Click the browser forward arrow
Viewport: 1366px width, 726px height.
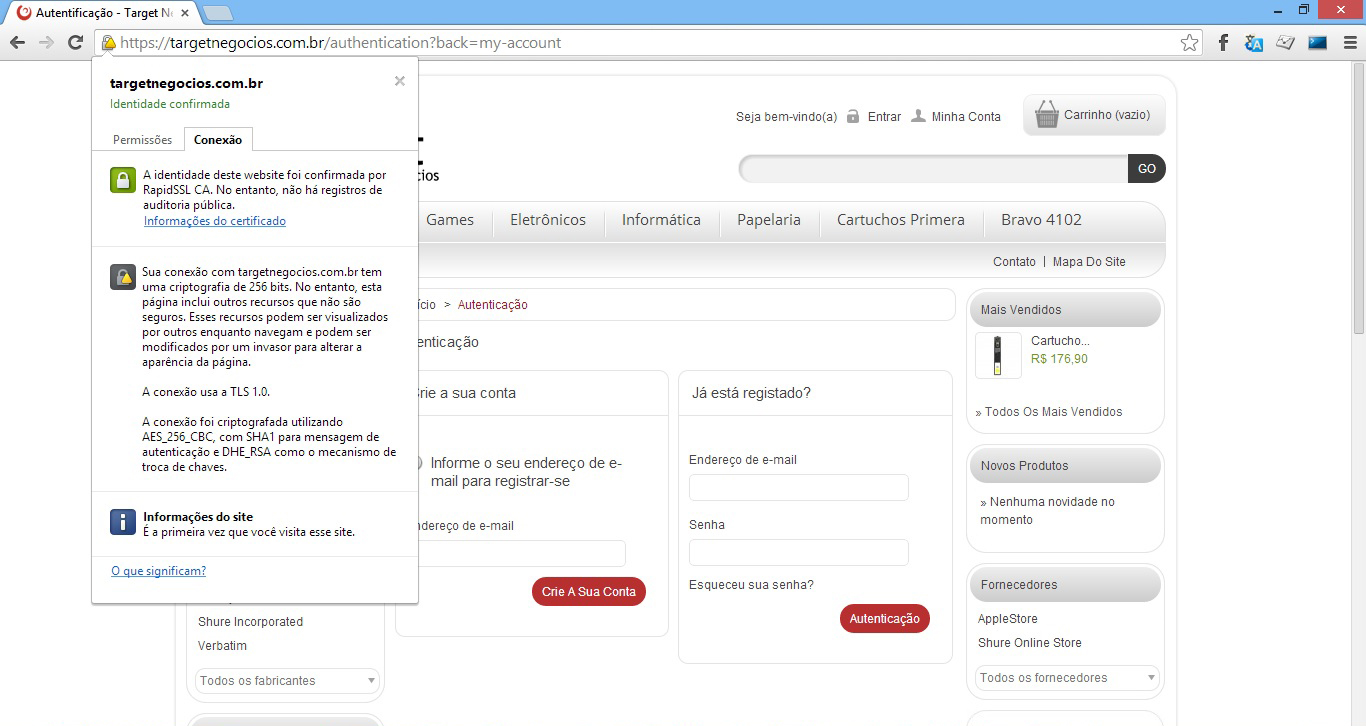click(x=46, y=42)
